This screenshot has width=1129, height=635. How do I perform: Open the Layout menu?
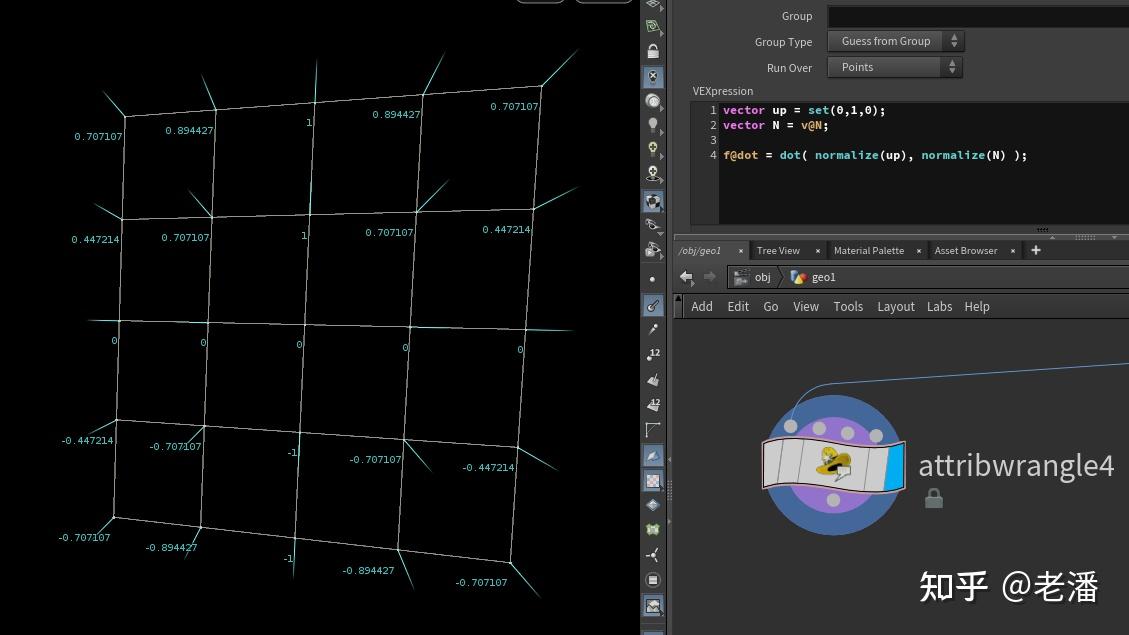(896, 307)
